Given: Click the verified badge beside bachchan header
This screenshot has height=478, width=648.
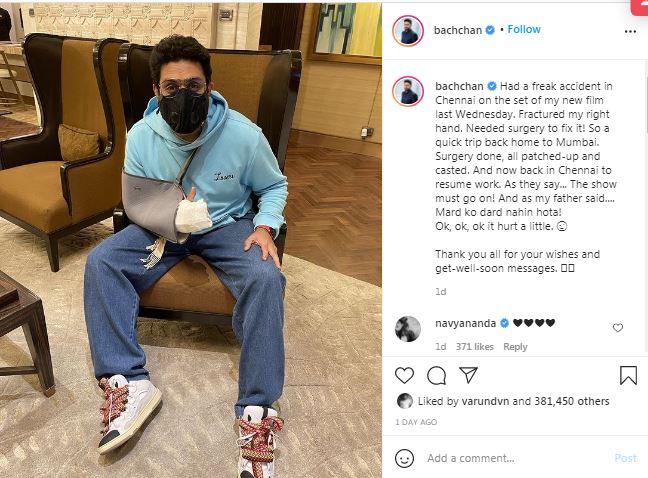Looking at the screenshot, I should (x=490, y=30).
